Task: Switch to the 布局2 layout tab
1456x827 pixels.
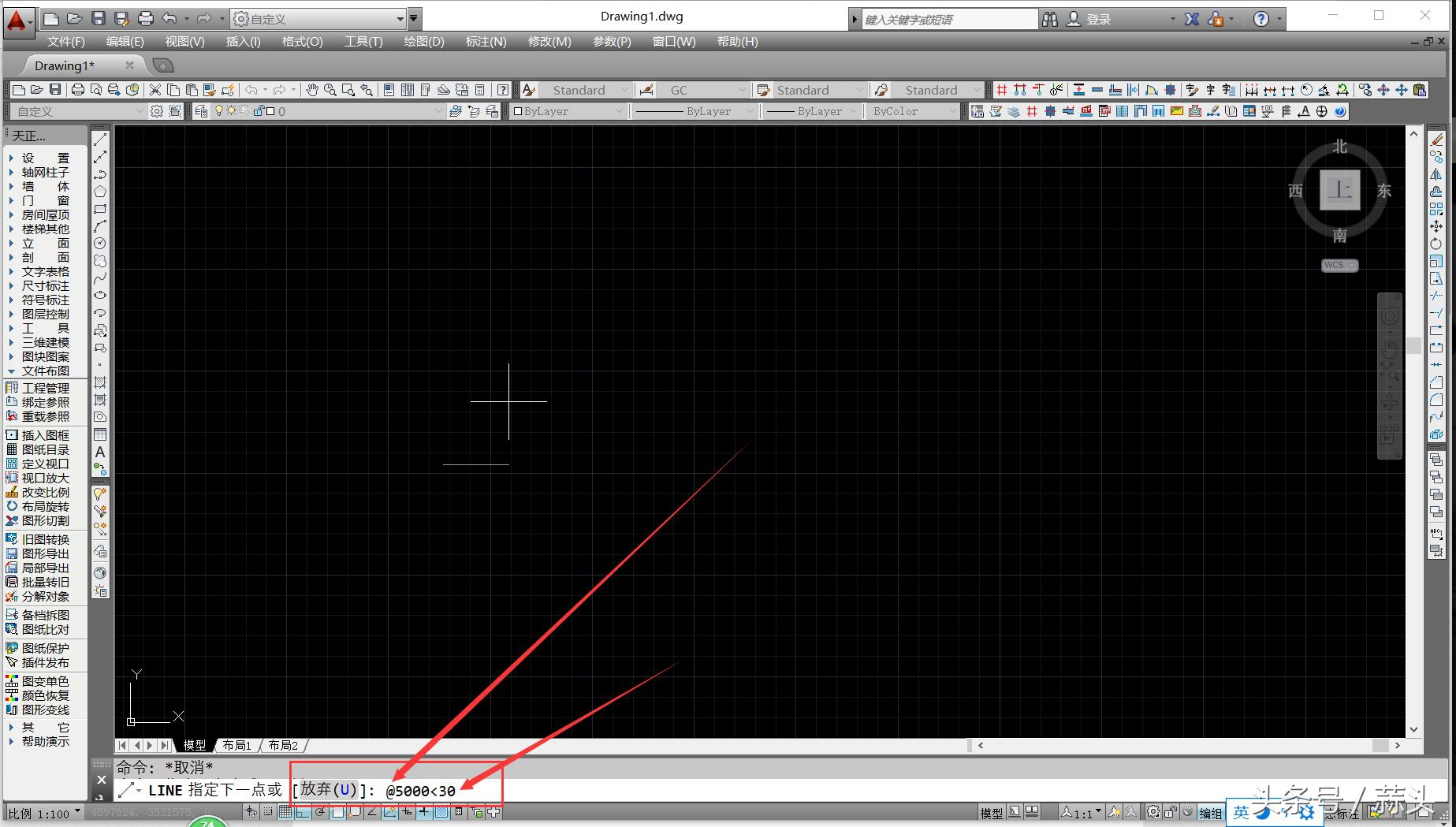Action: coord(283,745)
